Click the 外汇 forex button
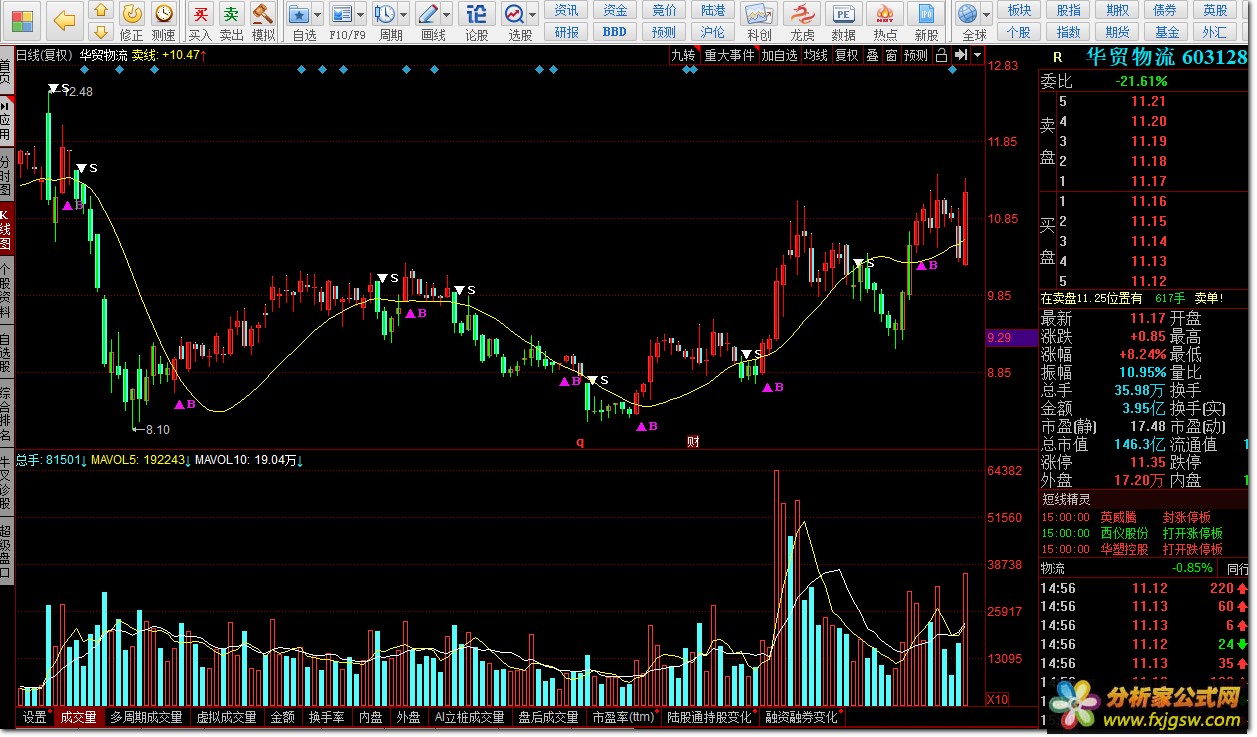 [1215, 31]
